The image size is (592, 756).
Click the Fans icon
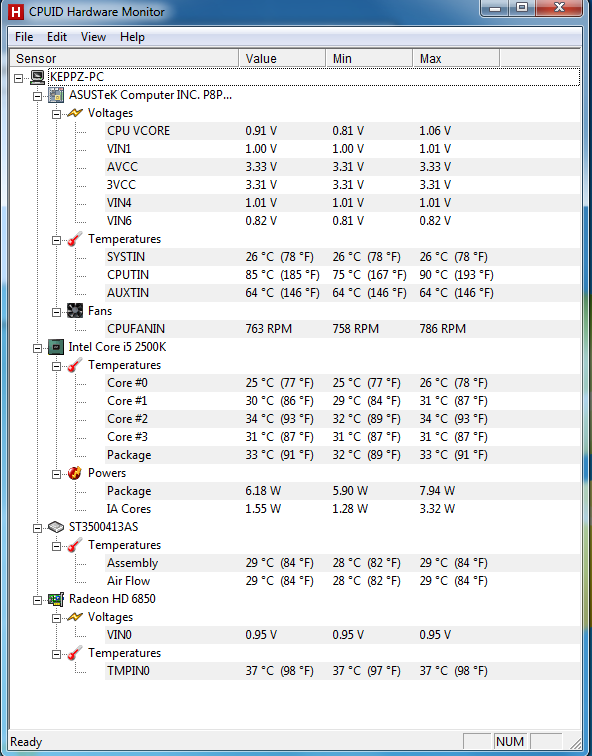pos(75,311)
